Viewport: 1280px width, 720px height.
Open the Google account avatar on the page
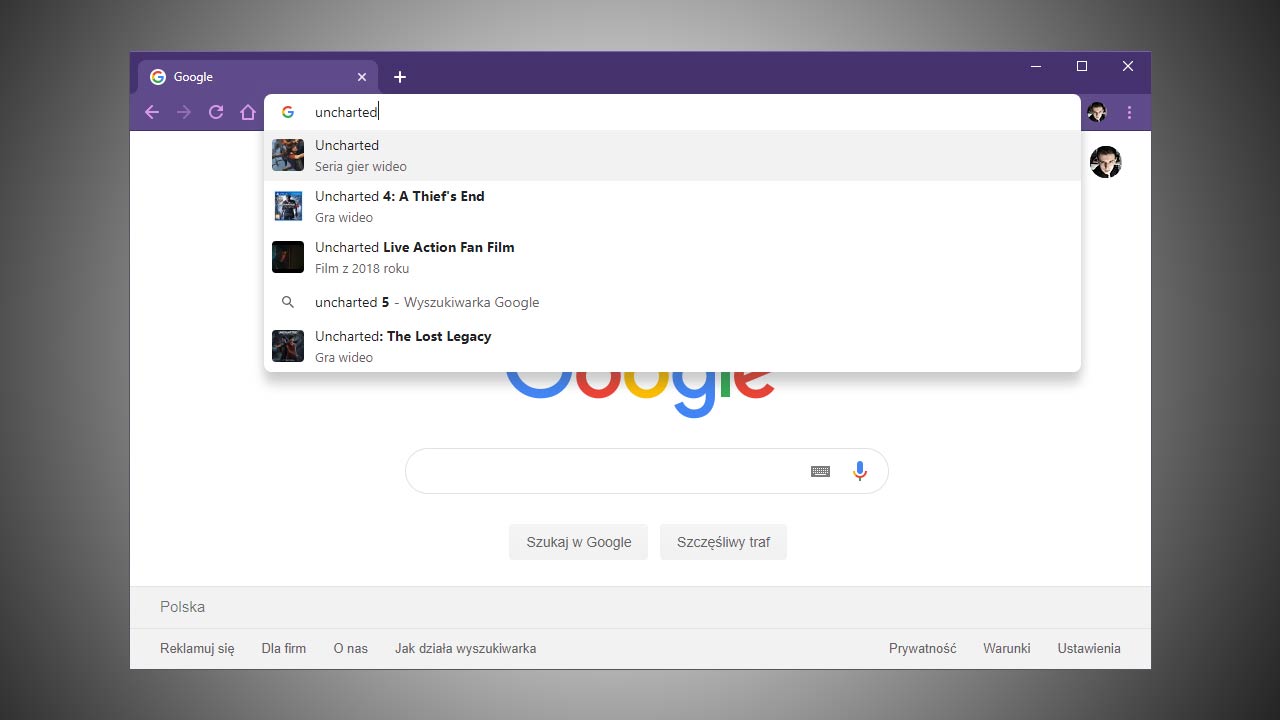click(1105, 162)
